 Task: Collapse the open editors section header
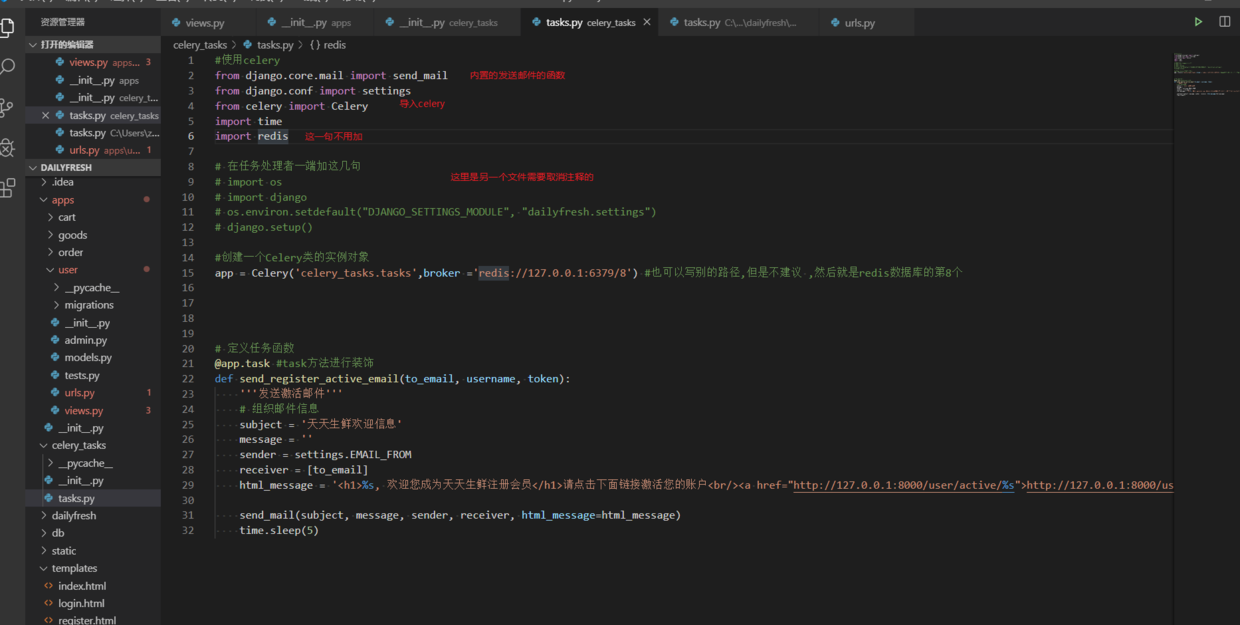93,44
